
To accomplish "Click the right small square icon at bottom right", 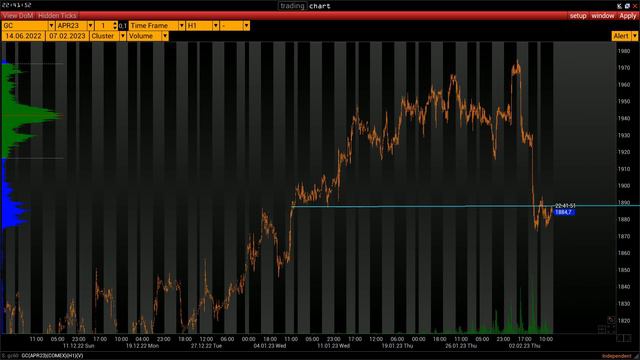I will coord(627,338).
